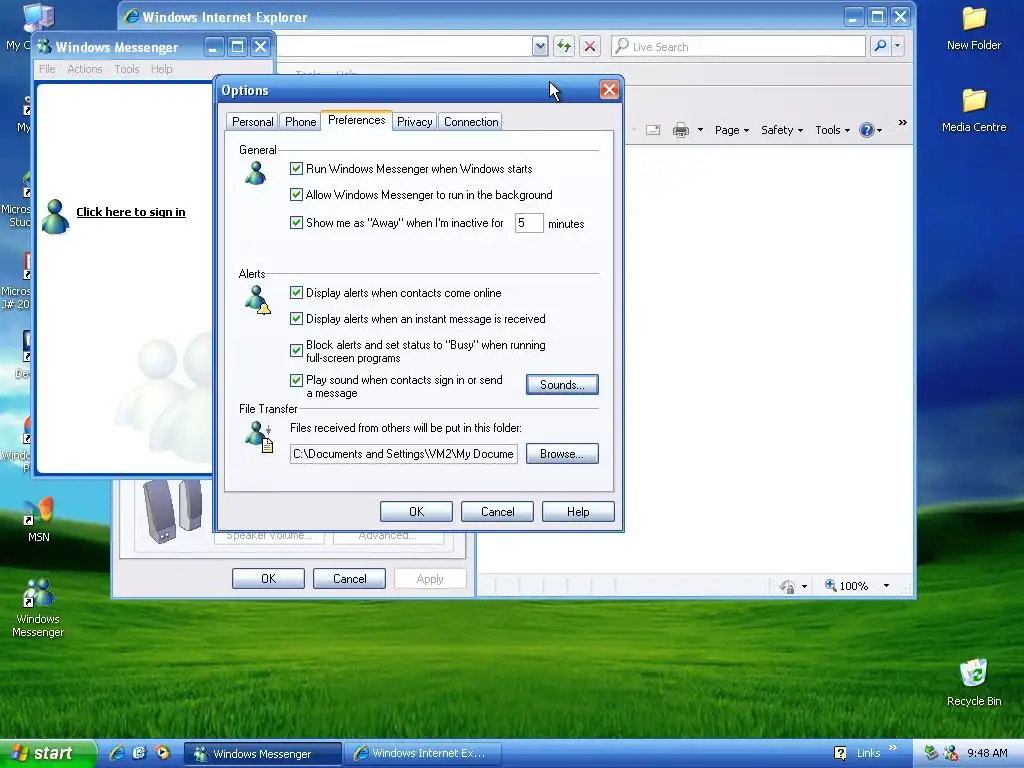The image size is (1024, 768).
Task: Open the Connection tab
Action: 471,121
